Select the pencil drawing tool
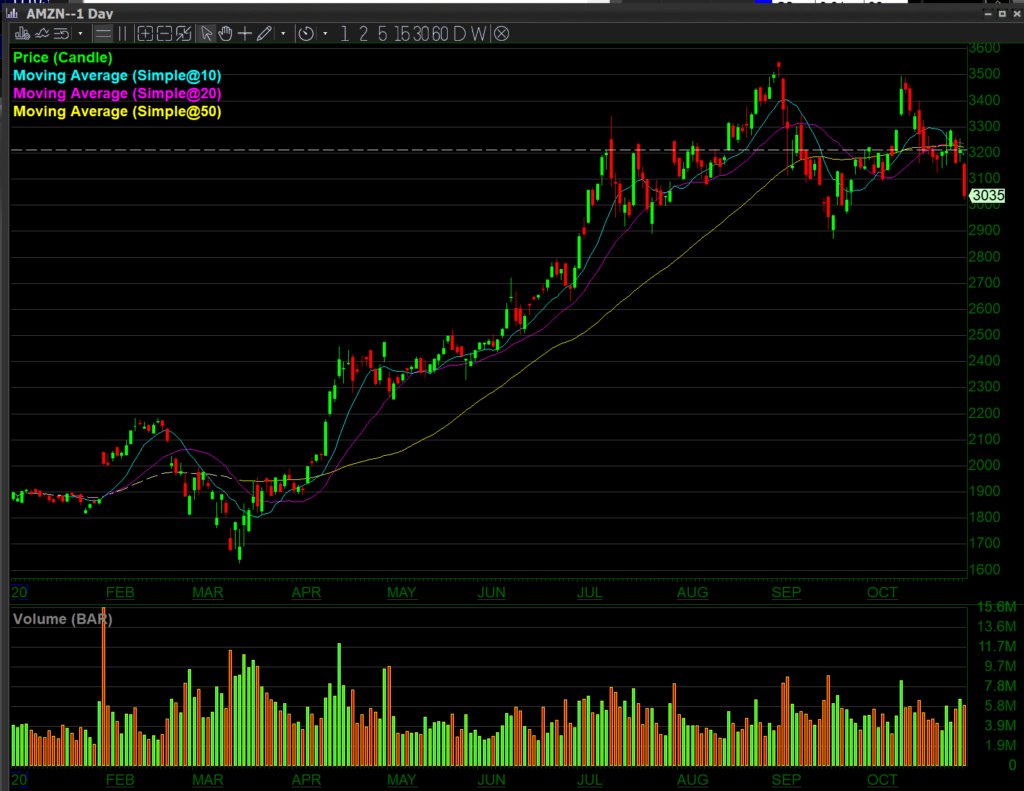This screenshot has width=1024, height=791. pyautogui.click(x=264, y=34)
